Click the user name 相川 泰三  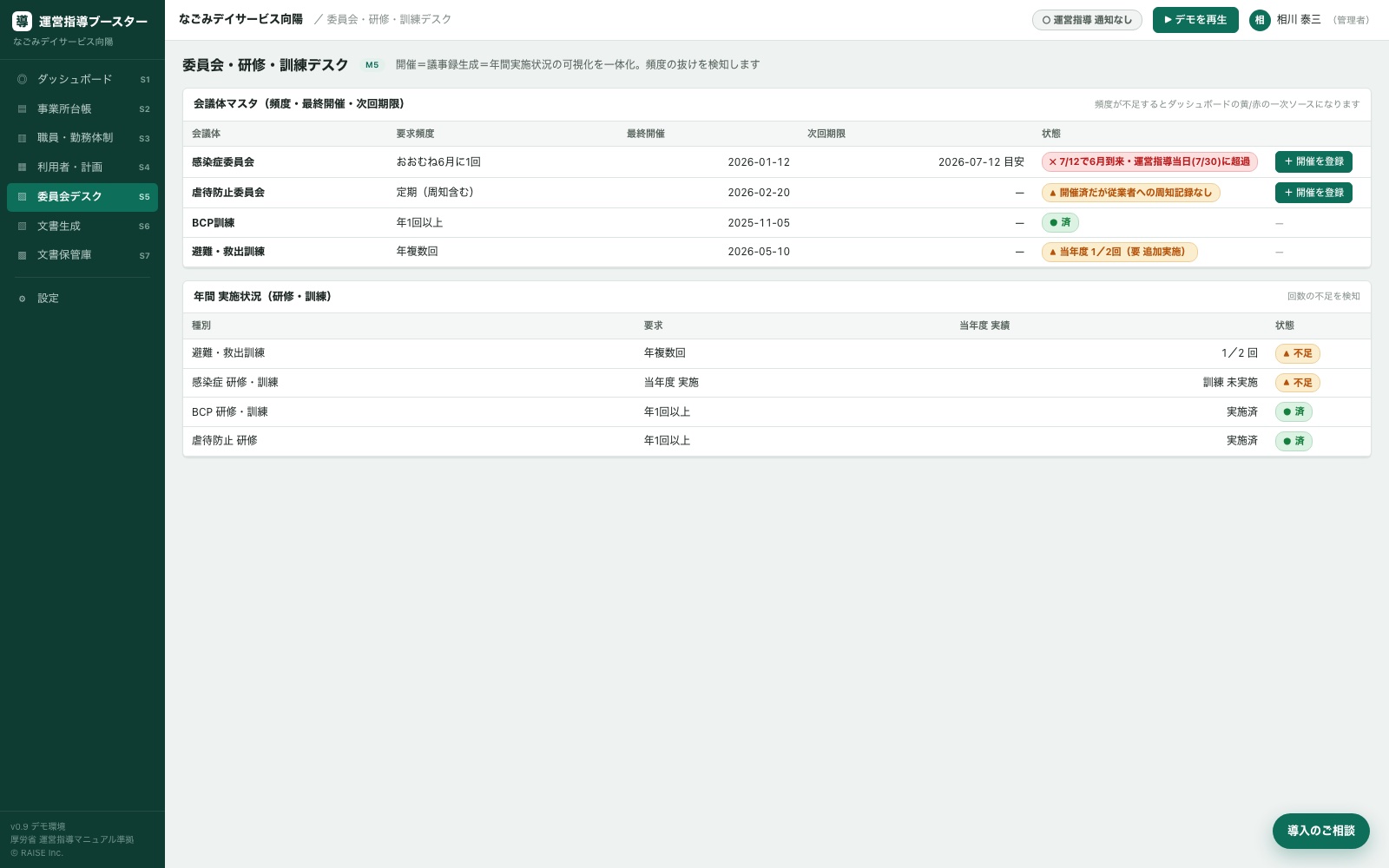coord(1299,20)
